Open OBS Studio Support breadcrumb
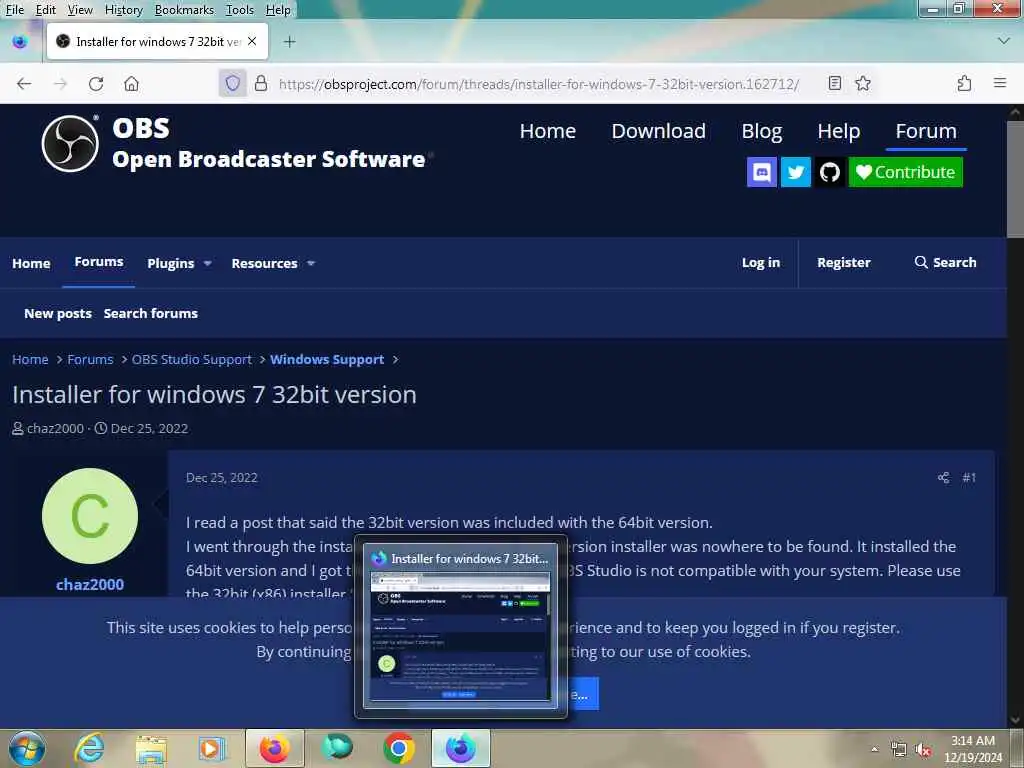This screenshot has width=1024, height=768. pyautogui.click(x=191, y=359)
